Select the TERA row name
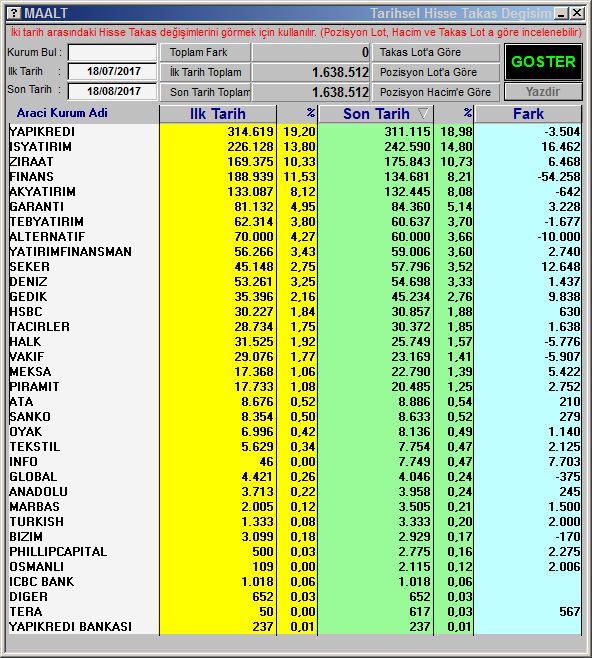 click(x=26, y=612)
